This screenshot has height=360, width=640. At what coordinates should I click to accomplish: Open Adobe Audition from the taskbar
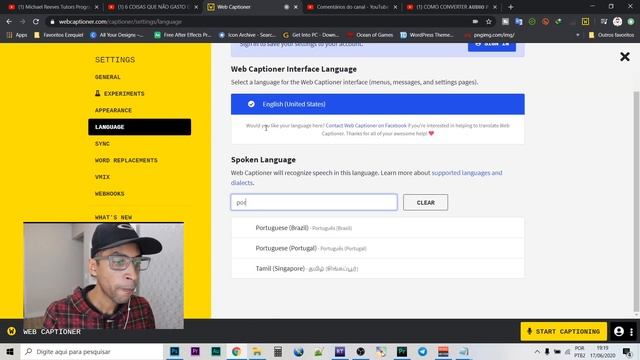[x=216, y=351]
